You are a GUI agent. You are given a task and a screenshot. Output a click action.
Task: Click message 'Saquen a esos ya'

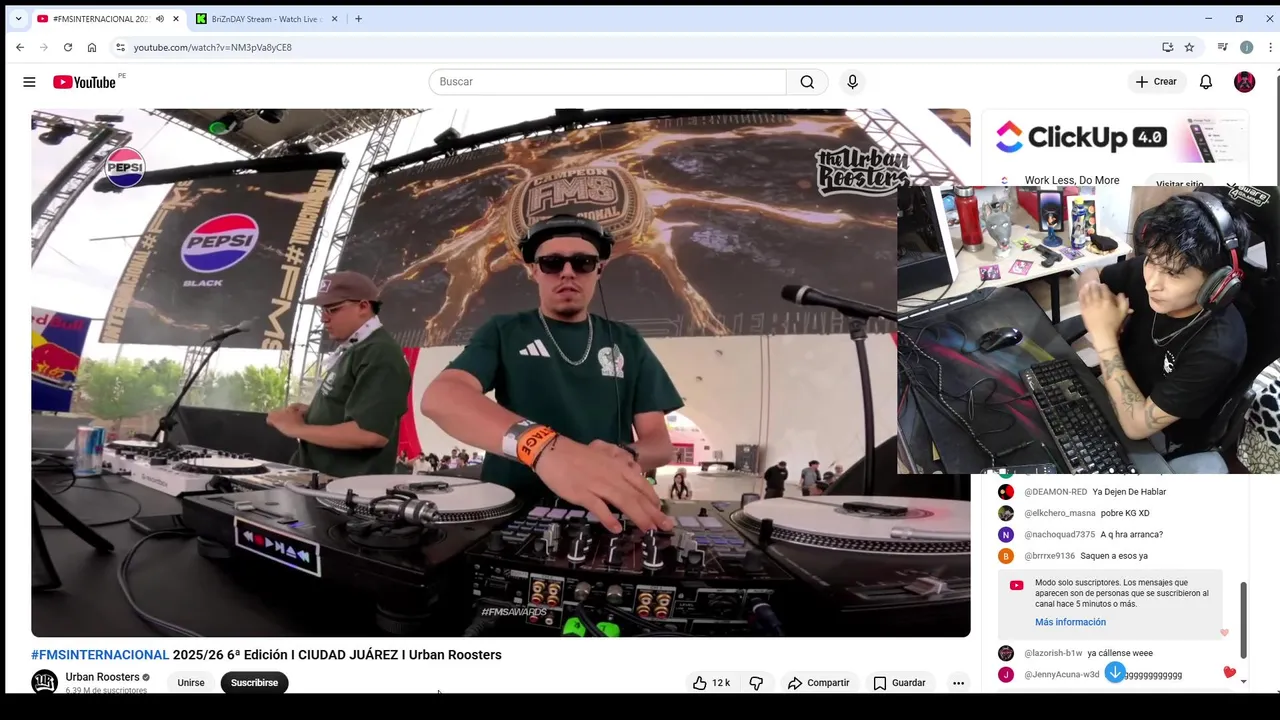pos(1113,556)
